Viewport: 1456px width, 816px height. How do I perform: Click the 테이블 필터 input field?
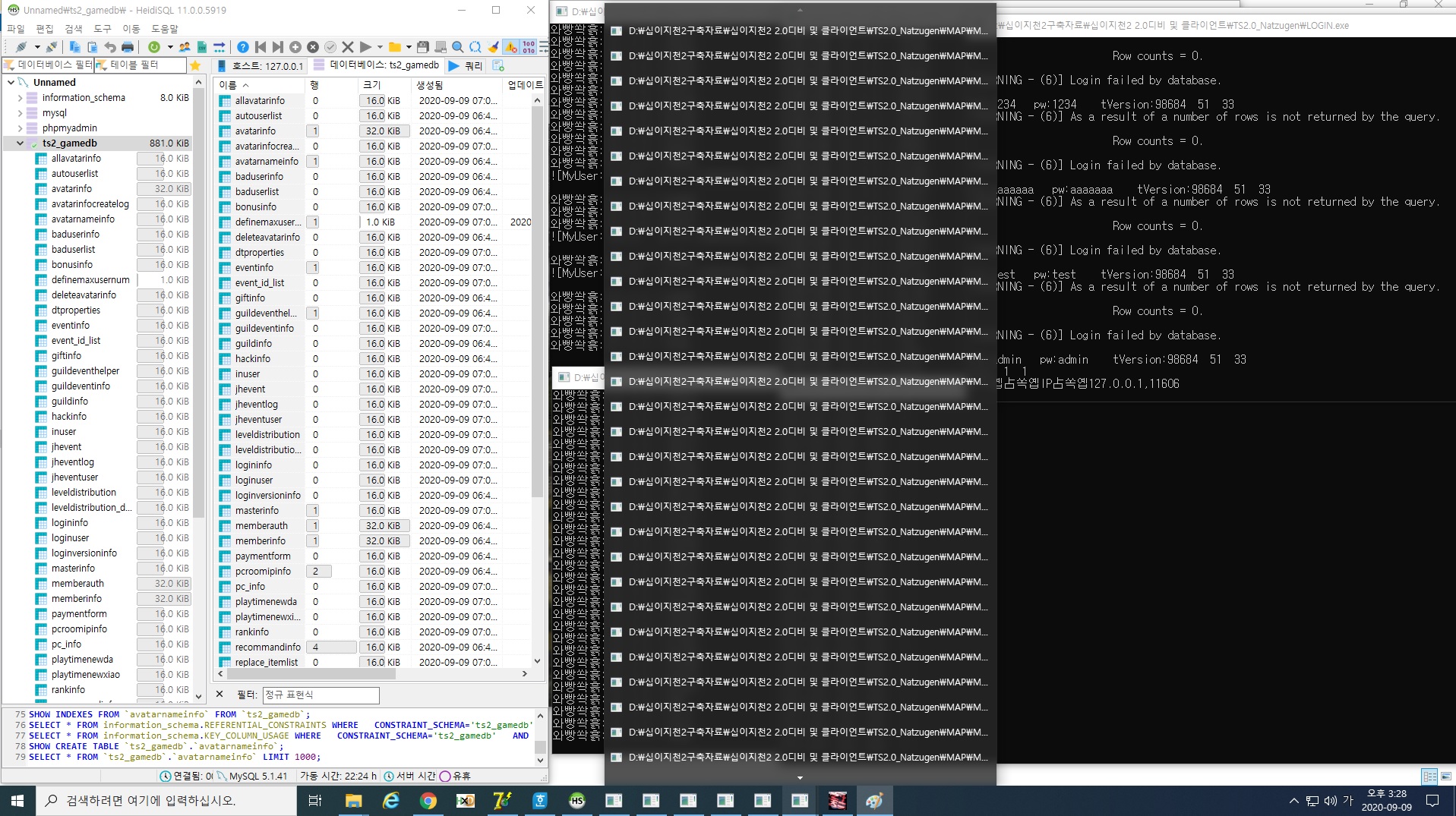141,65
